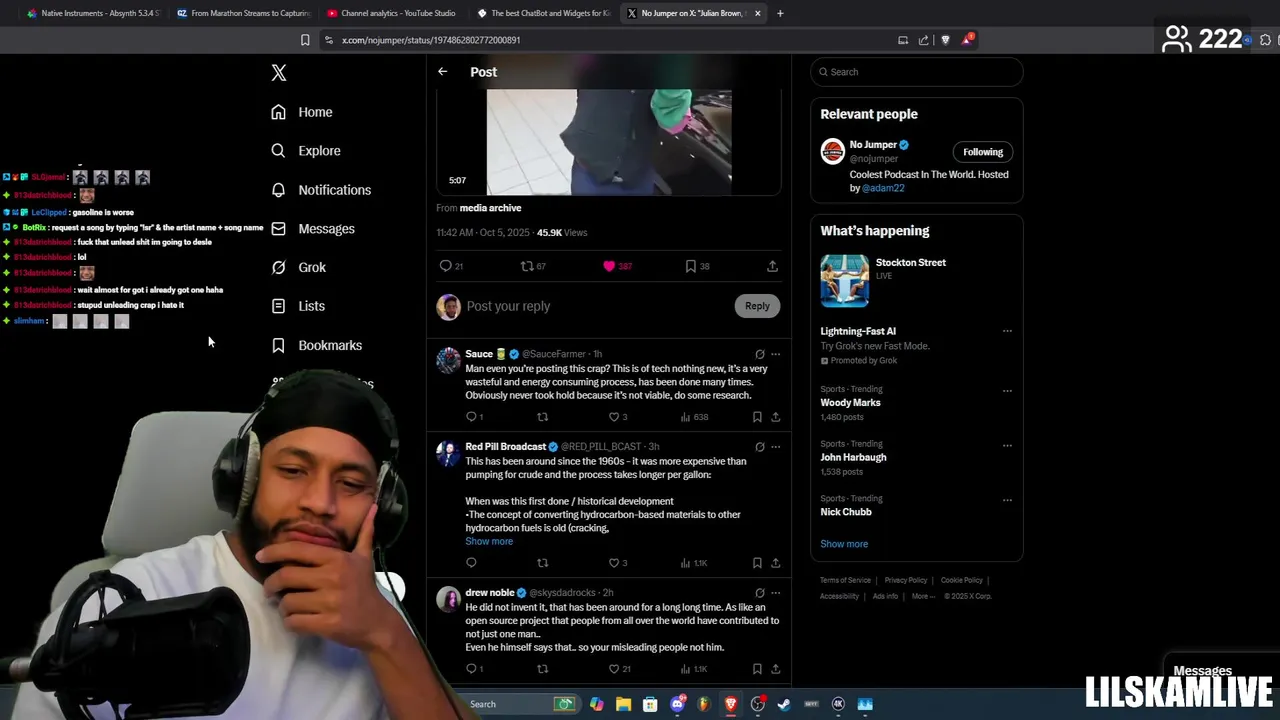Click Grok icon on Sauce reply
Image resolution: width=1280 pixels, height=720 pixels.
coord(760,354)
